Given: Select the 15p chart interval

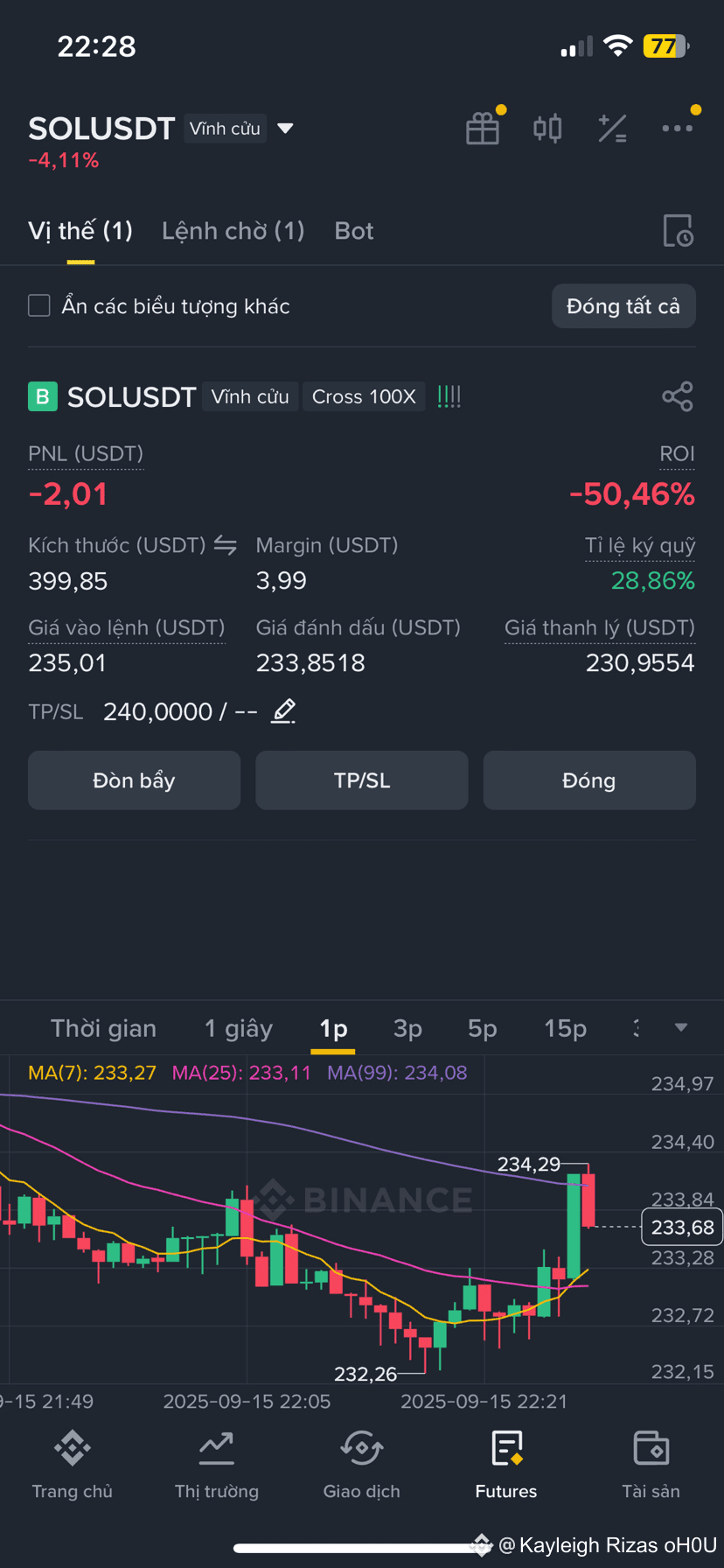Looking at the screenshot, I should click(x=565, y=1029).
